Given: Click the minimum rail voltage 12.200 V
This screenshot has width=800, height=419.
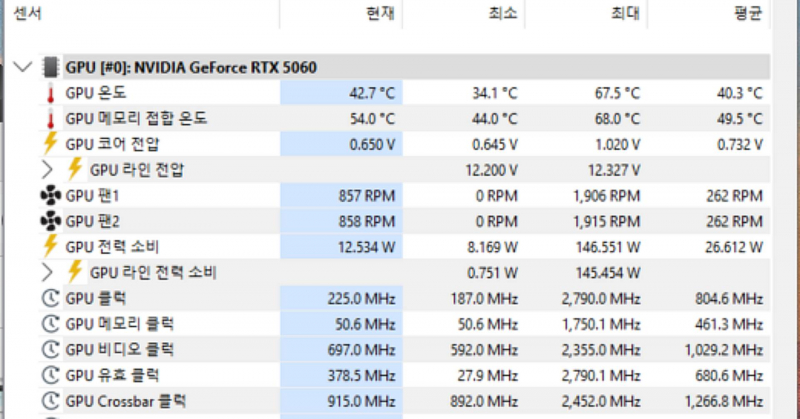Looking at the screenshot, I should coord(491,170).
